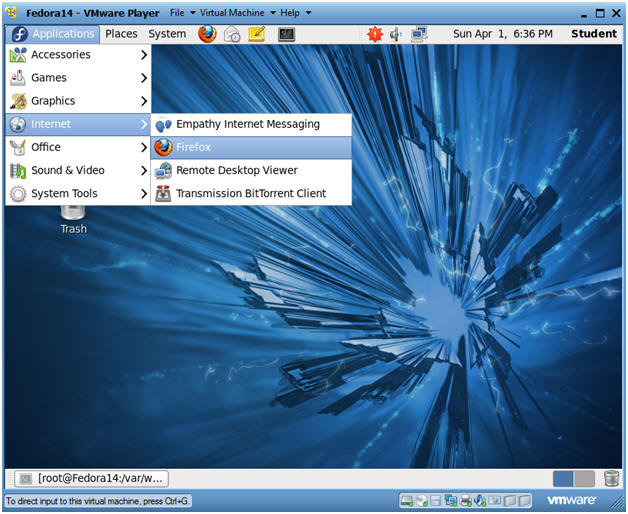Open the Places menu
Screen dimensions: 628x514
point(121,34)
